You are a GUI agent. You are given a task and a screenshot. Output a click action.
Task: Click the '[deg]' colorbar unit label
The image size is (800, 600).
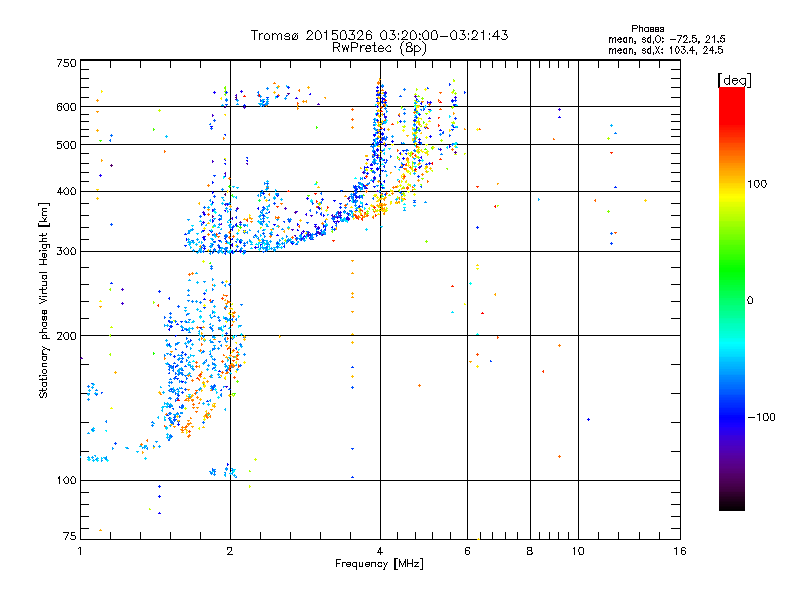(734, 80)
